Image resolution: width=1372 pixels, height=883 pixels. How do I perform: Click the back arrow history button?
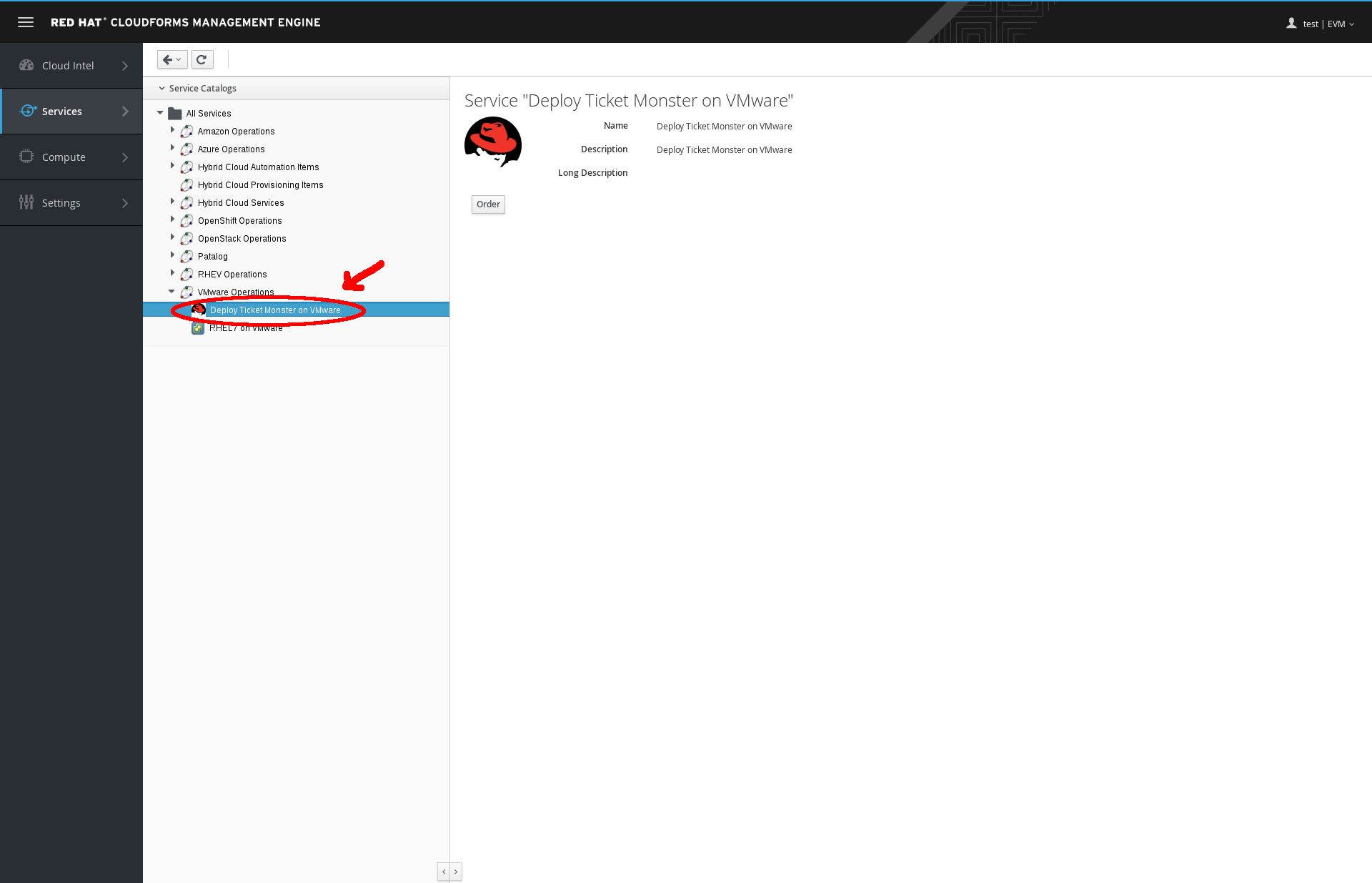pos(172,59)
